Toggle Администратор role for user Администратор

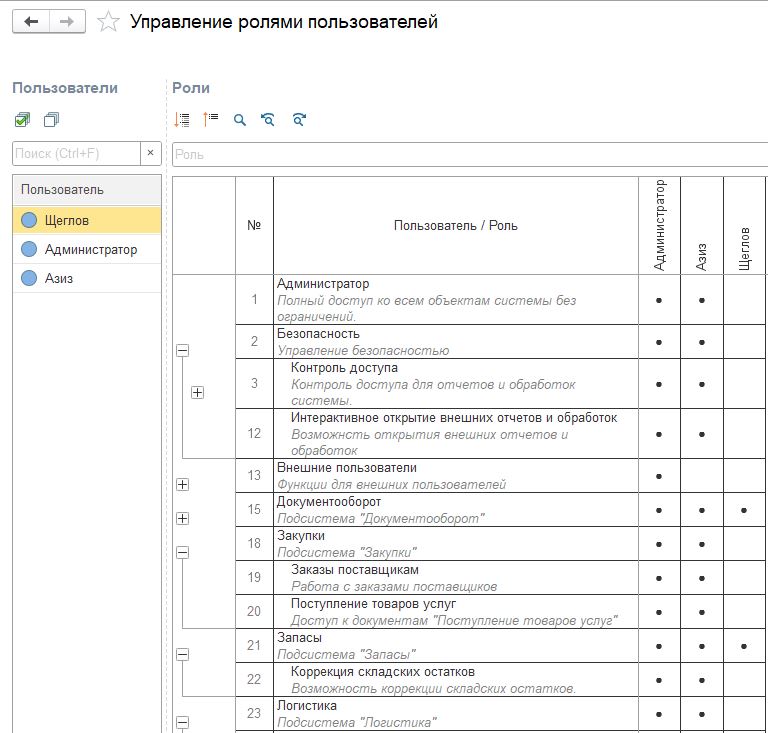point(659,300)
